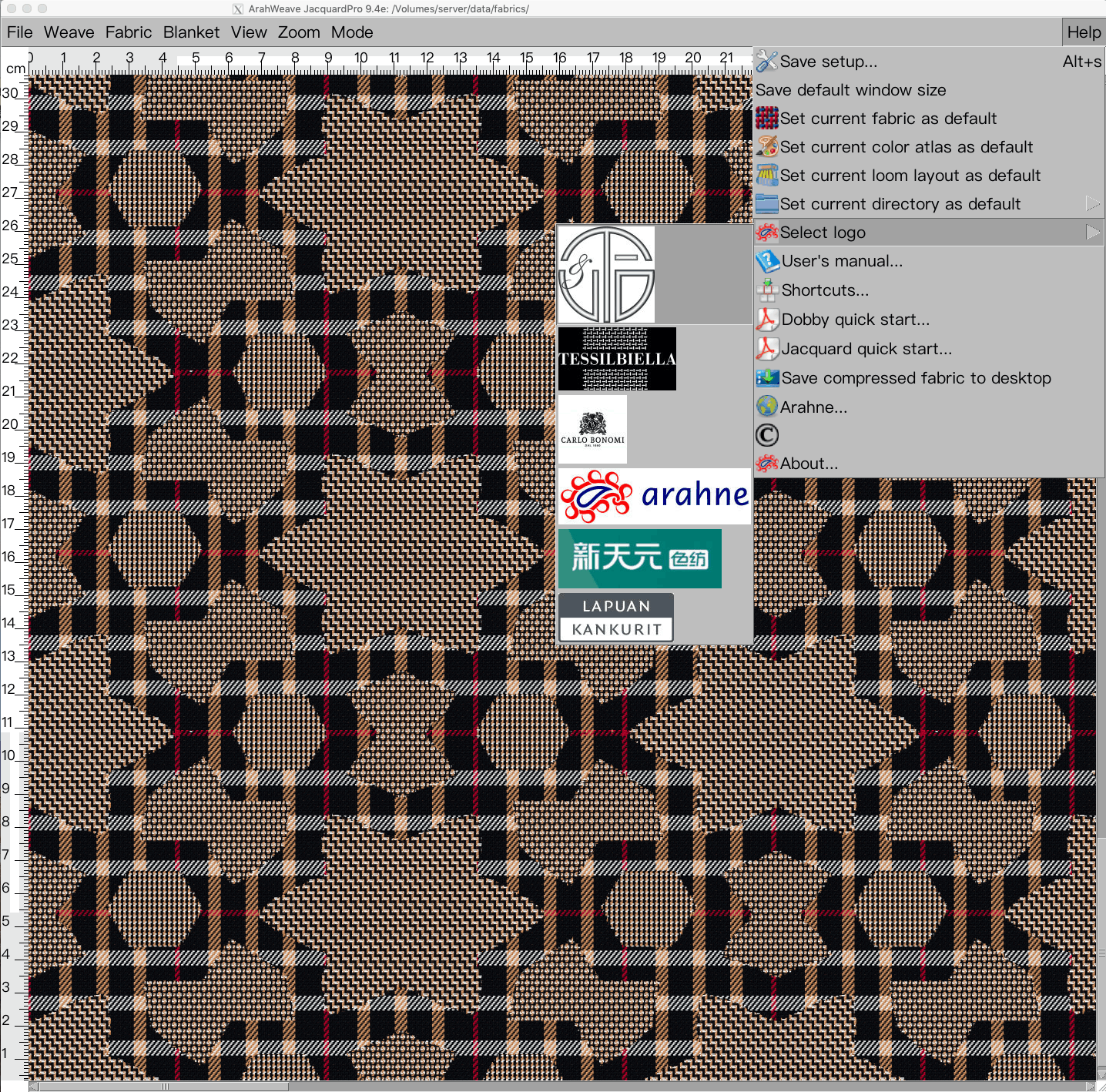Click the copyright symbol entry

pyautogui.click(x=767, y=435)
